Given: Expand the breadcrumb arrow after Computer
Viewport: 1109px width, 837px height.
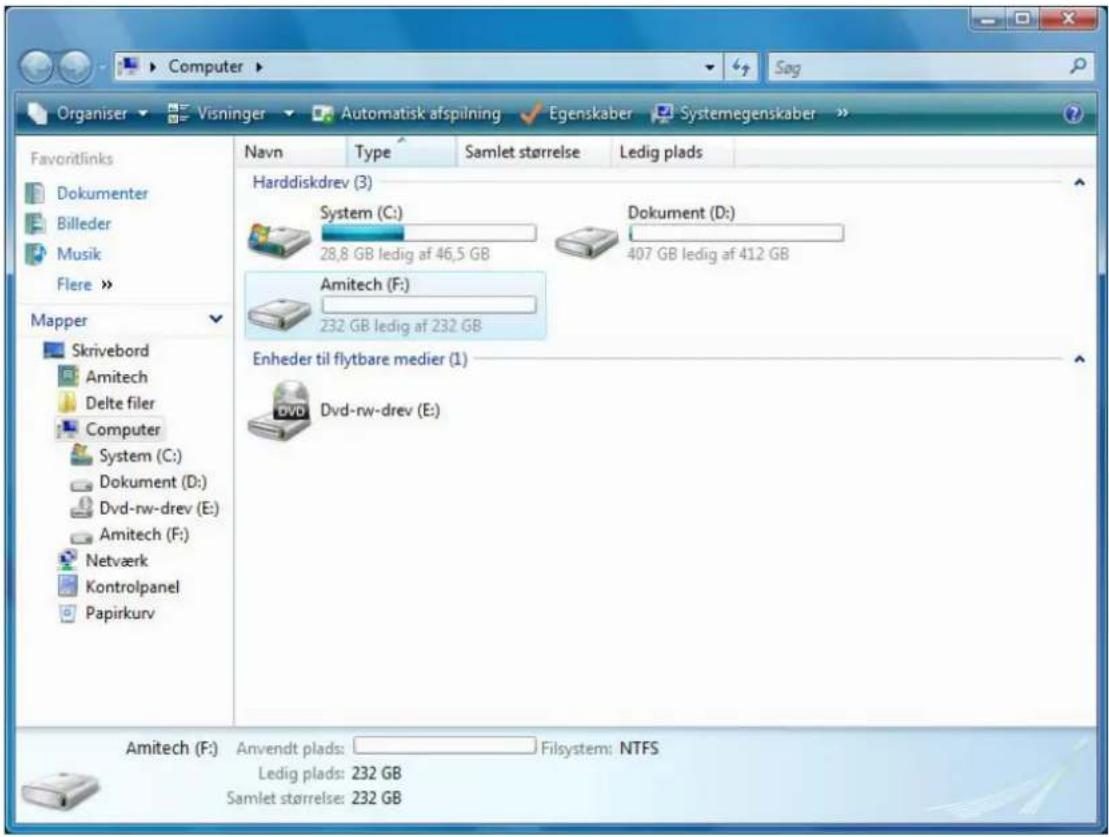Looking at the screenshot, I should coord(259,67).
